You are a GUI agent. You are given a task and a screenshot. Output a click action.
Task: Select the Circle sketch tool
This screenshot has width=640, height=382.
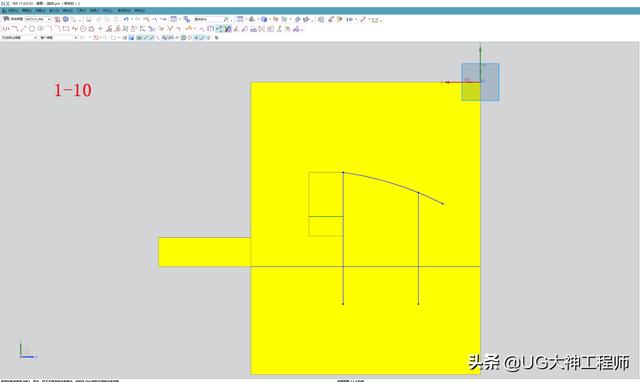pos(32,29)
